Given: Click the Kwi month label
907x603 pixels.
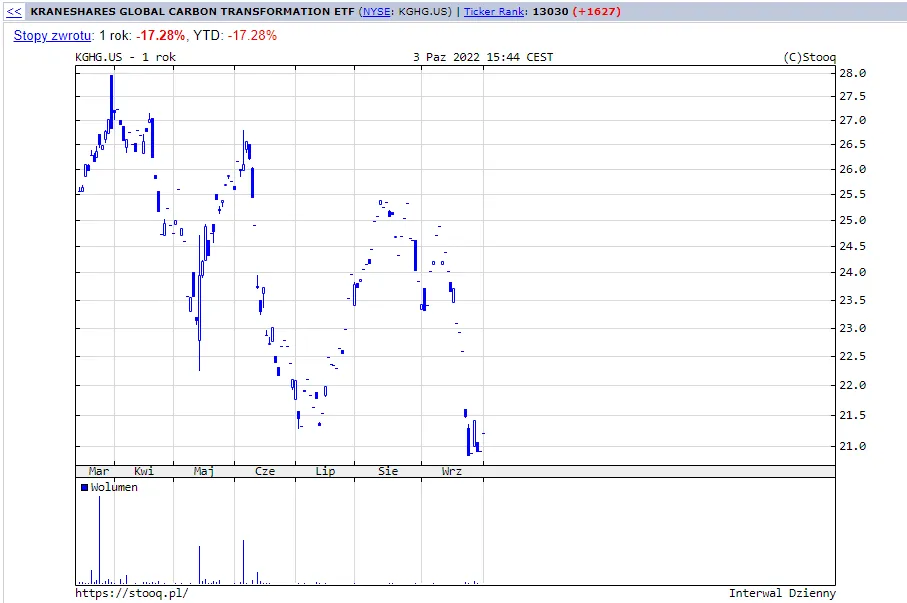Looking at the screenshot, I should 144,471.
